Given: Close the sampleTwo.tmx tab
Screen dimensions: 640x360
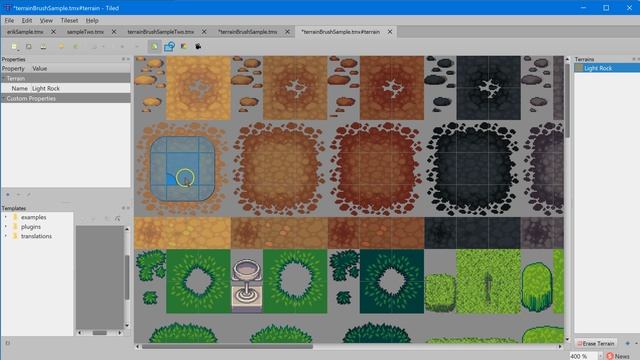Looking at the screenshot, I should tap(114, 32).
